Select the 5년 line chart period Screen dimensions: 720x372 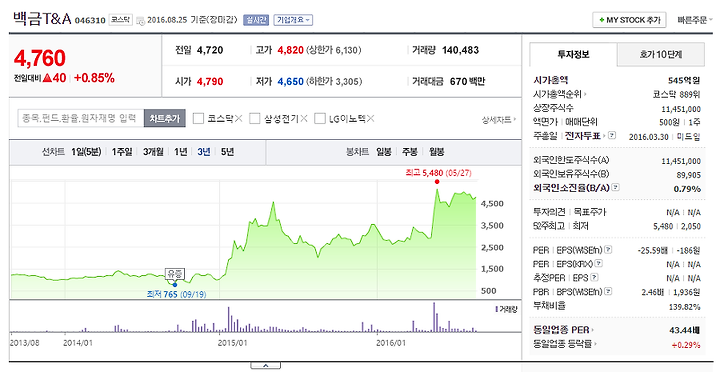(227, 152)
